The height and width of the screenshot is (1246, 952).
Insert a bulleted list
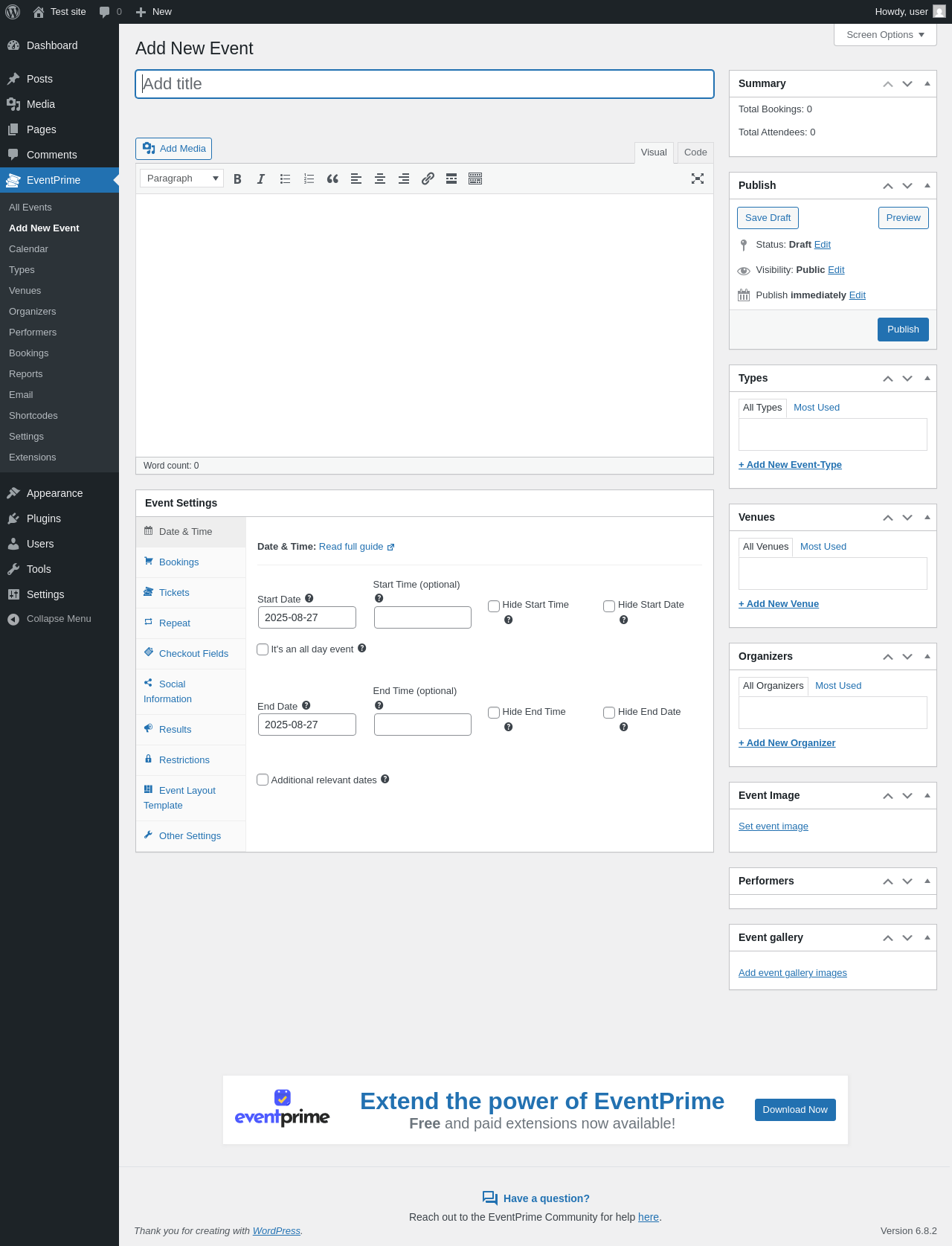tap(285, 179)
